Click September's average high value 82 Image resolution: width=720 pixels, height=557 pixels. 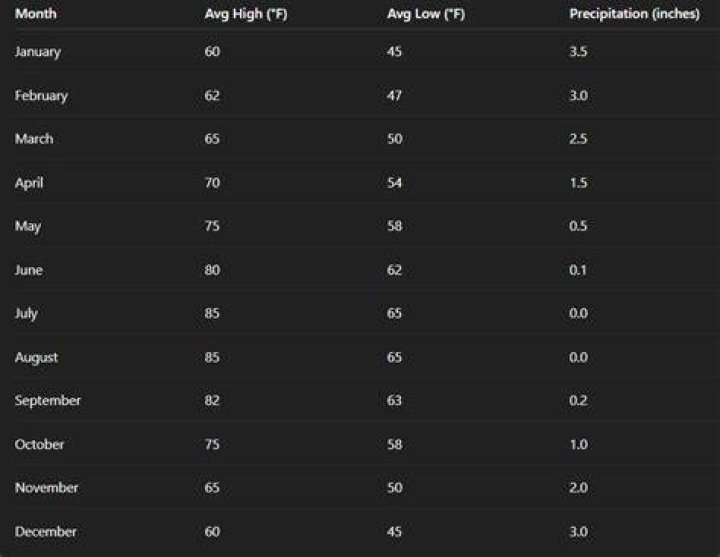tap(212, 400)
